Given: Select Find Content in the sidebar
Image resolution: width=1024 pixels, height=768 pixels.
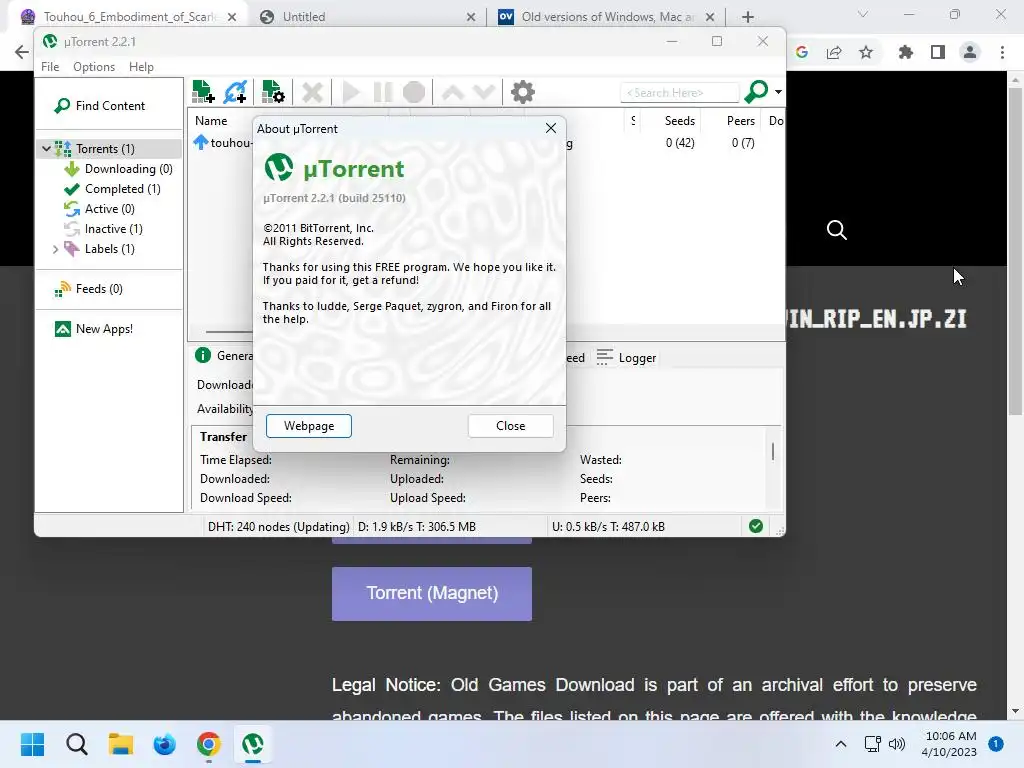Looking at the screenshot, I should click(x=100, y=106).
